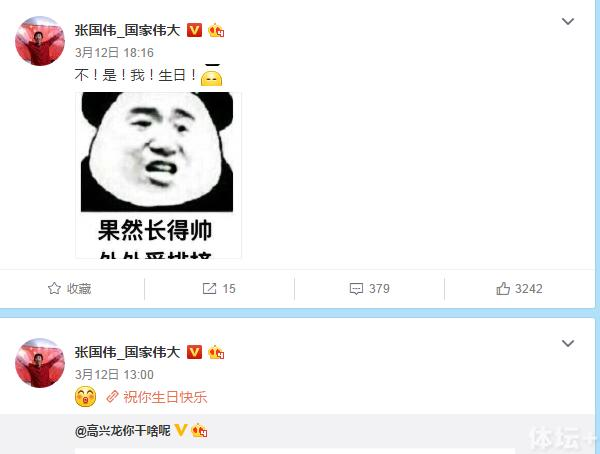Screen dimensions: 600x454
Task: Click the verified V badge on the first post
Action: (194, 30)
